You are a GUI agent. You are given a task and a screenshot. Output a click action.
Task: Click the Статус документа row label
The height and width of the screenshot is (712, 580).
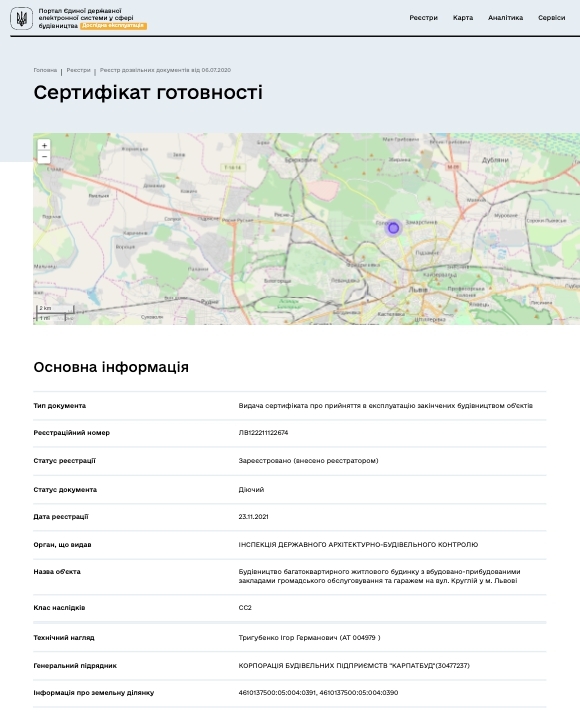(65, 490)
